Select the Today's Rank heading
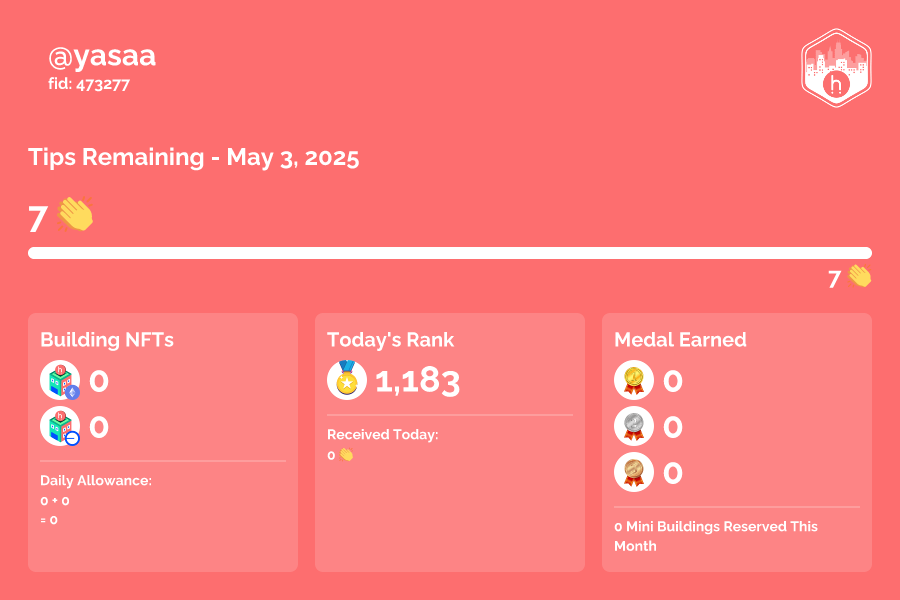900x600 pixels. 390,340
